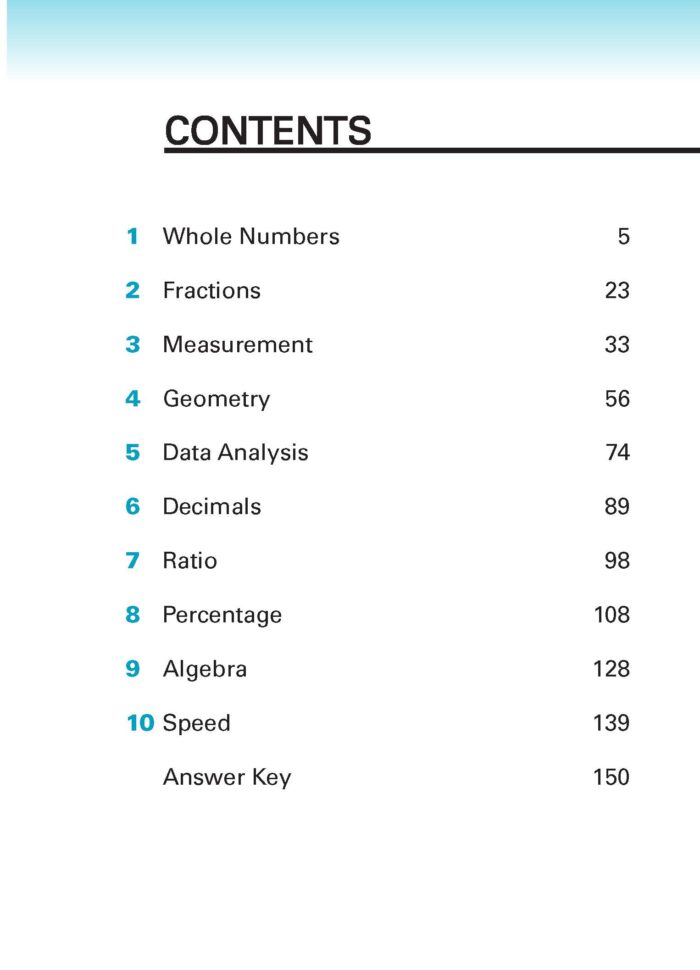This screenshot has height=970, width=700.
Task: Click page number 150 for Answer Key
Action: coord(611,777)
